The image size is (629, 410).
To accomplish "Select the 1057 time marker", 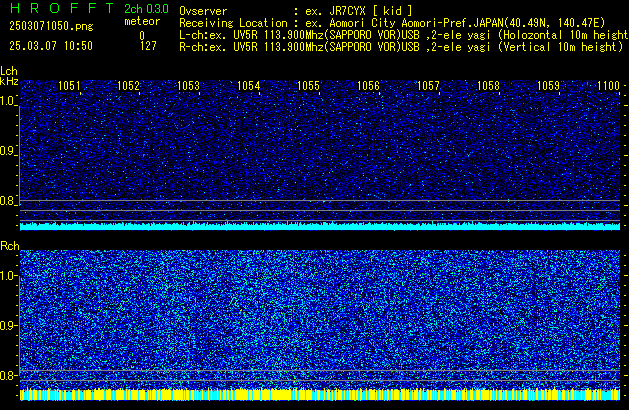I will pos(428,86).
